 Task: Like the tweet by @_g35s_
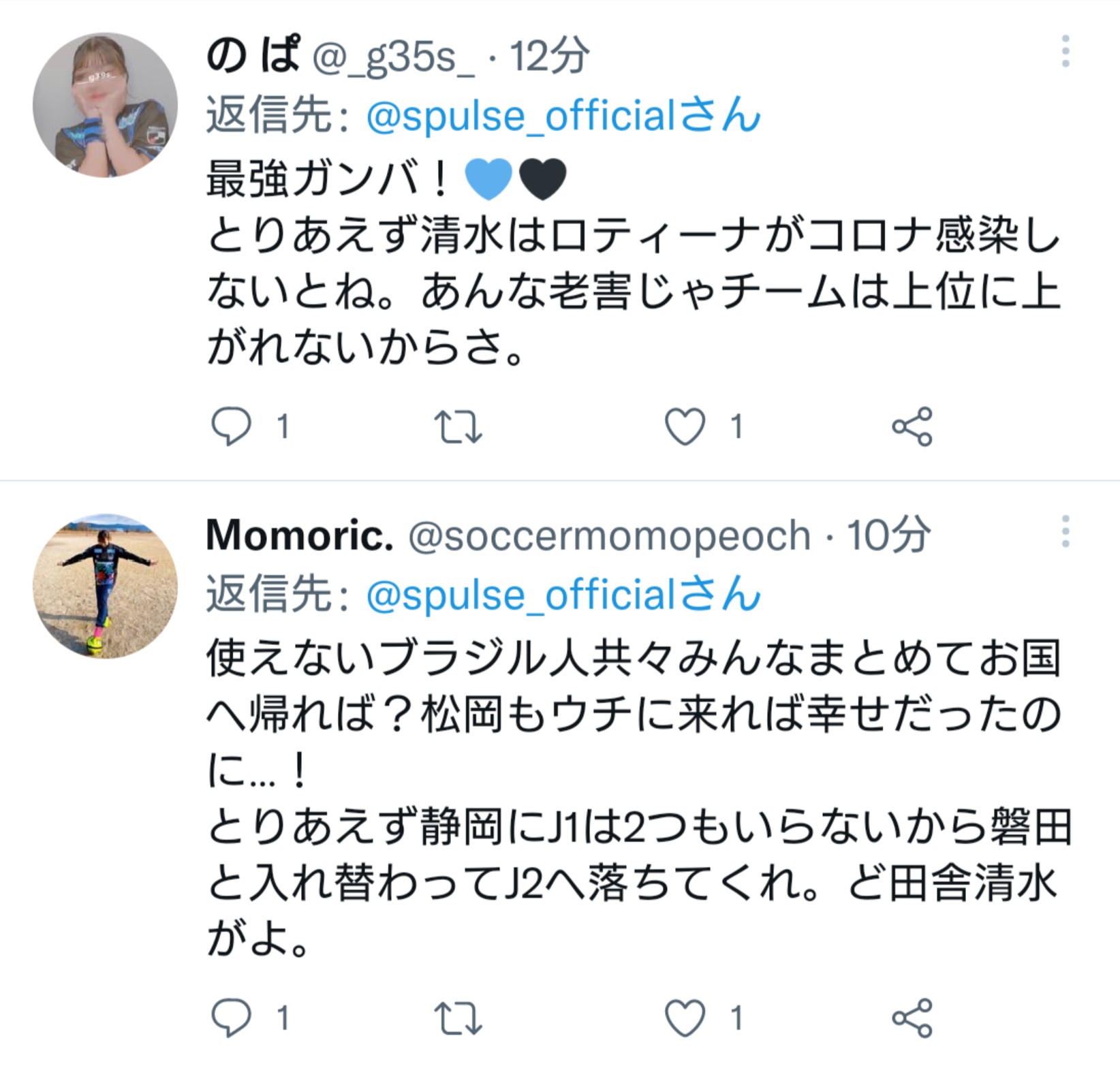pos(685,427)
